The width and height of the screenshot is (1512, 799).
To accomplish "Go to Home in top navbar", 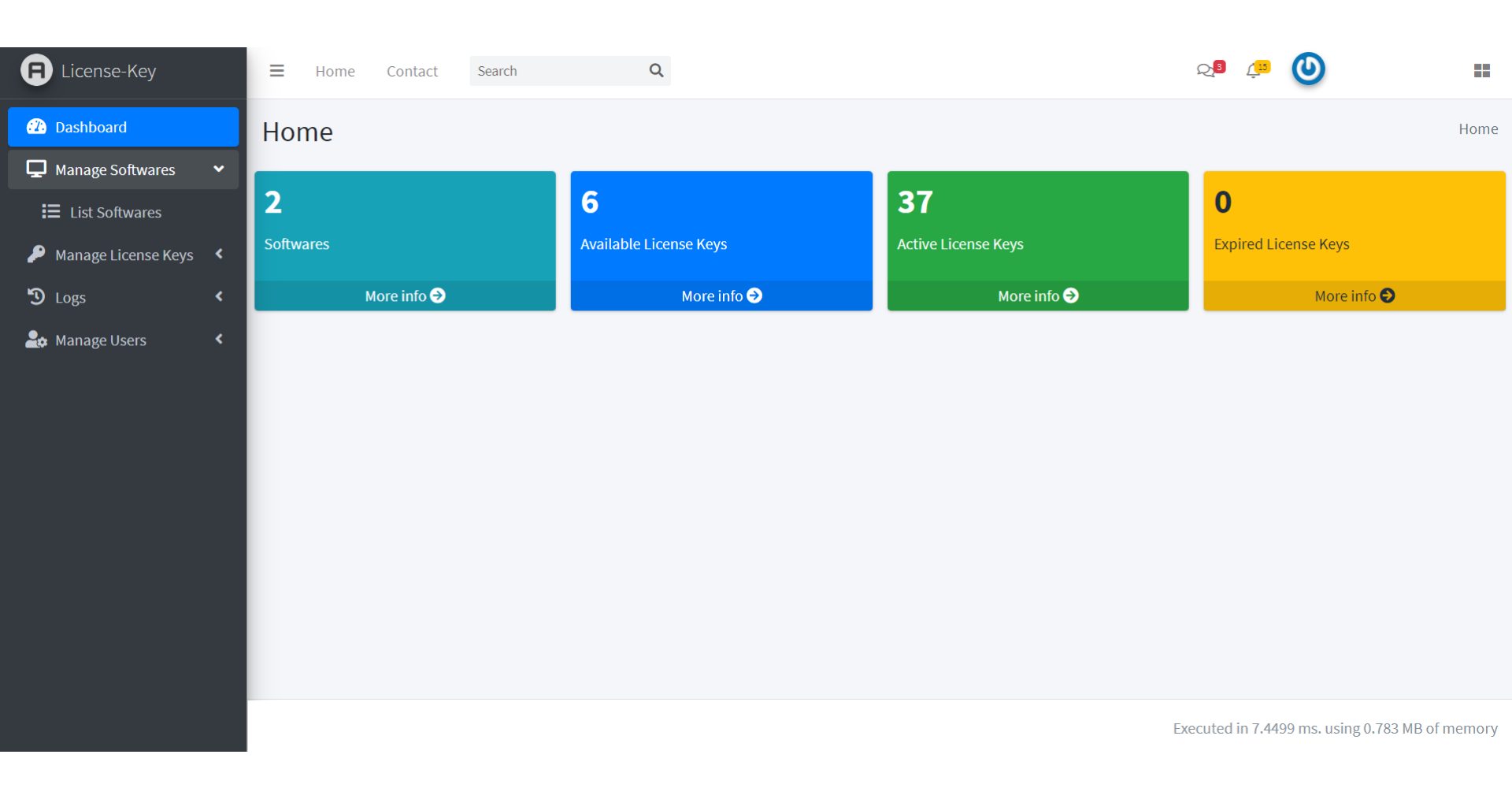I will [335, 72].
